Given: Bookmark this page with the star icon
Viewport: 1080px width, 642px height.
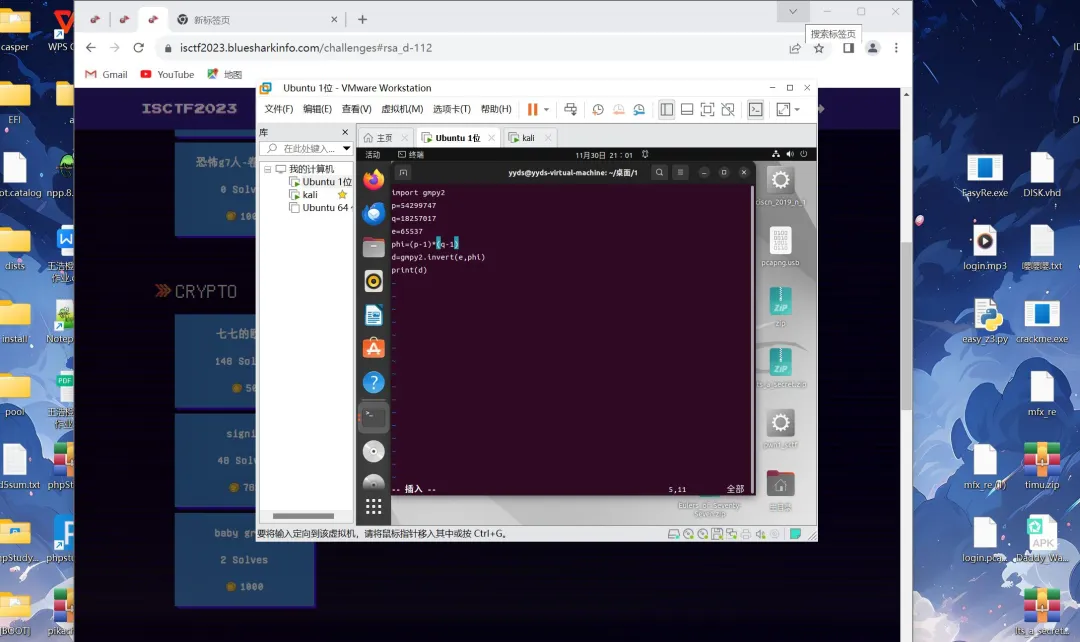Looking at the screenshot, I should tap(818, 48).
